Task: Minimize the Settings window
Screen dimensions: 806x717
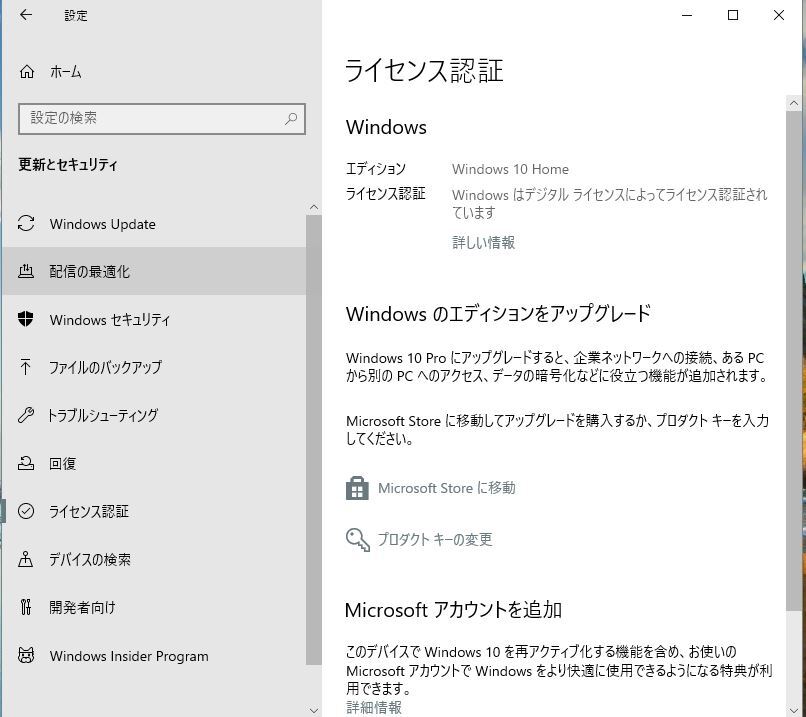Action: click(x=687, y=15)
